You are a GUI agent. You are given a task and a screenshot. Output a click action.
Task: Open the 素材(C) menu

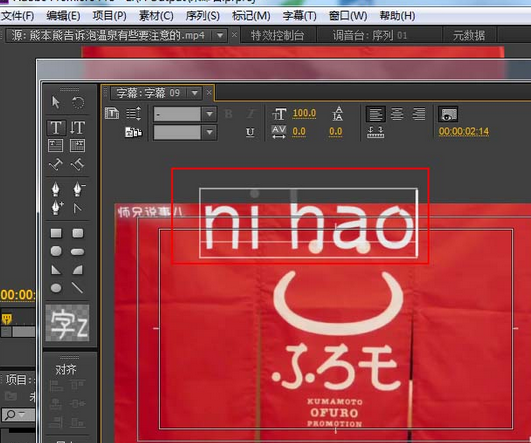pyautogui.click(x=156, y=16)
